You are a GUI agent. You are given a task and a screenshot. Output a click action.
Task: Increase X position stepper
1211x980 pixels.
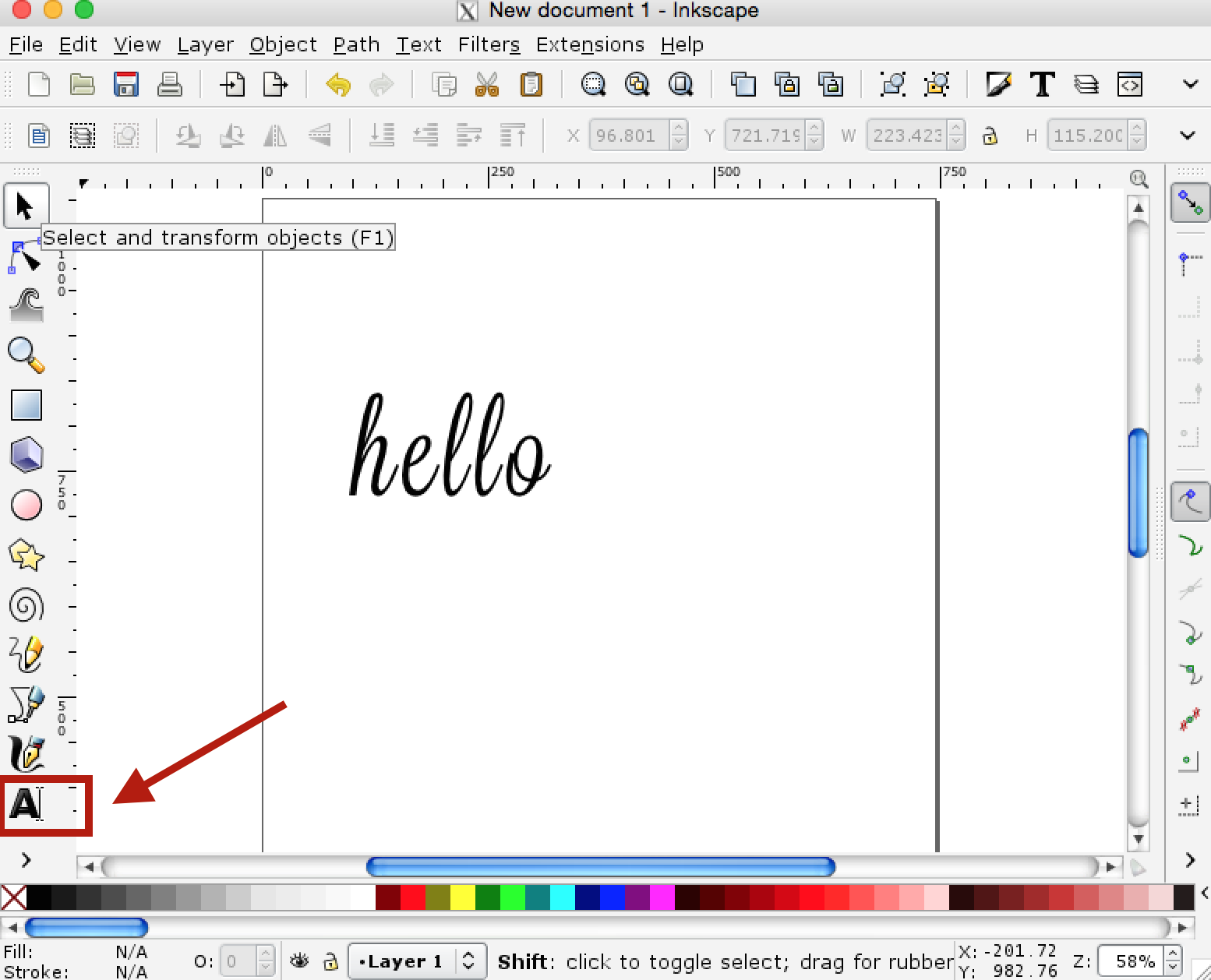click(x=679, y=128)
